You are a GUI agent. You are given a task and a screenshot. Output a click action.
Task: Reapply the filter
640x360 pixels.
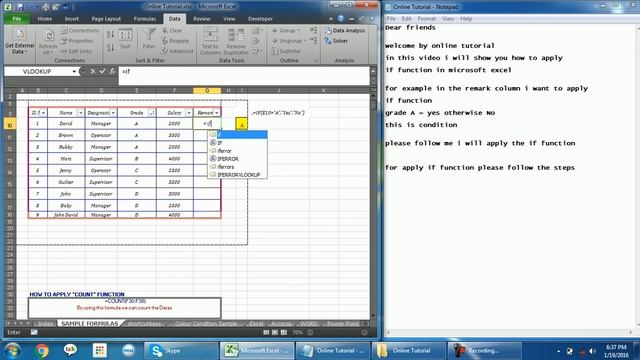(176, 41)
